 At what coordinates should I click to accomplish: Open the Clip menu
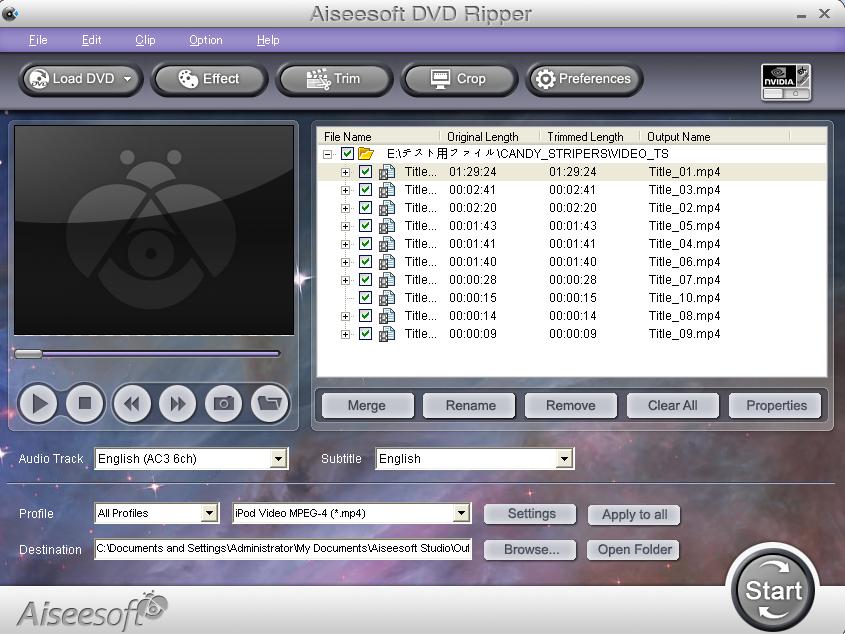pyautogui.click(x=145, y=40)
